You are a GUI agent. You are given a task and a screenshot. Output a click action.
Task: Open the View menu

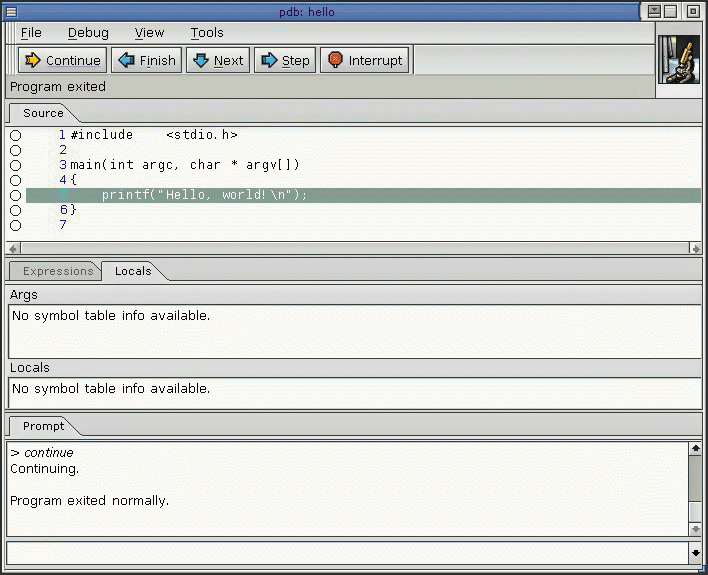coord(149,33)
